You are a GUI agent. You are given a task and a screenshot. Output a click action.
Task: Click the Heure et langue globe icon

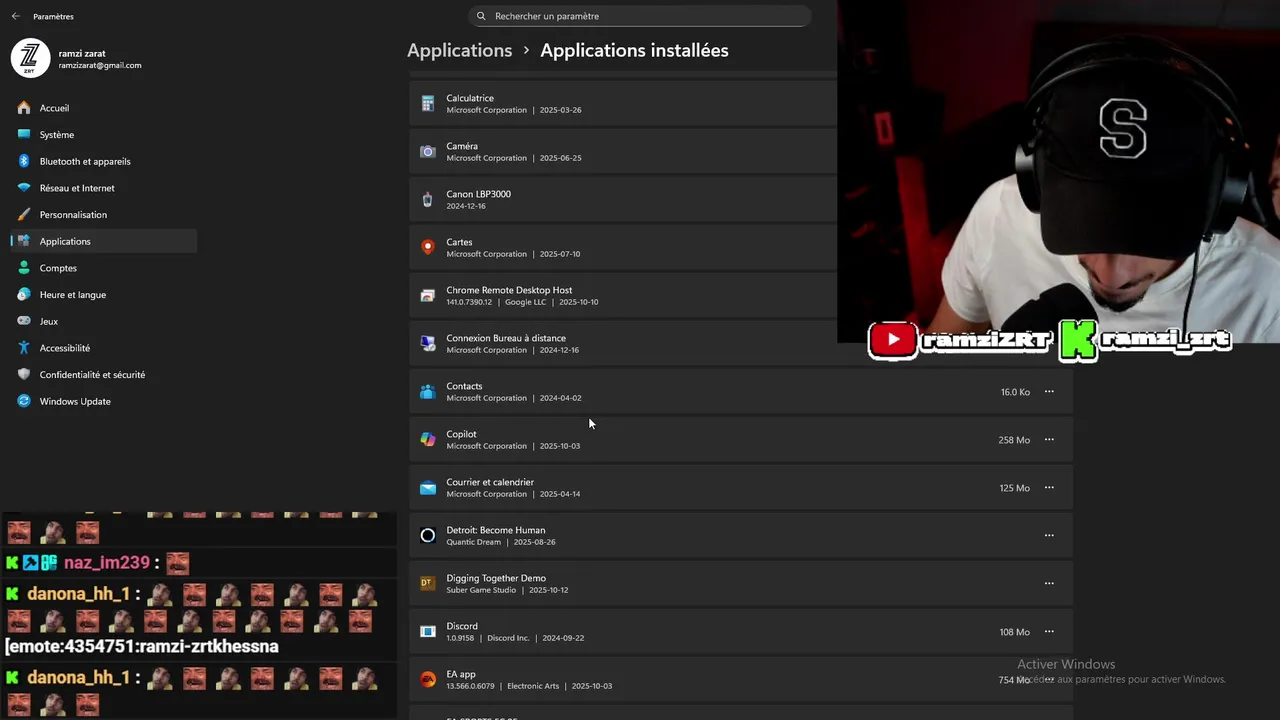pos(24,295)
